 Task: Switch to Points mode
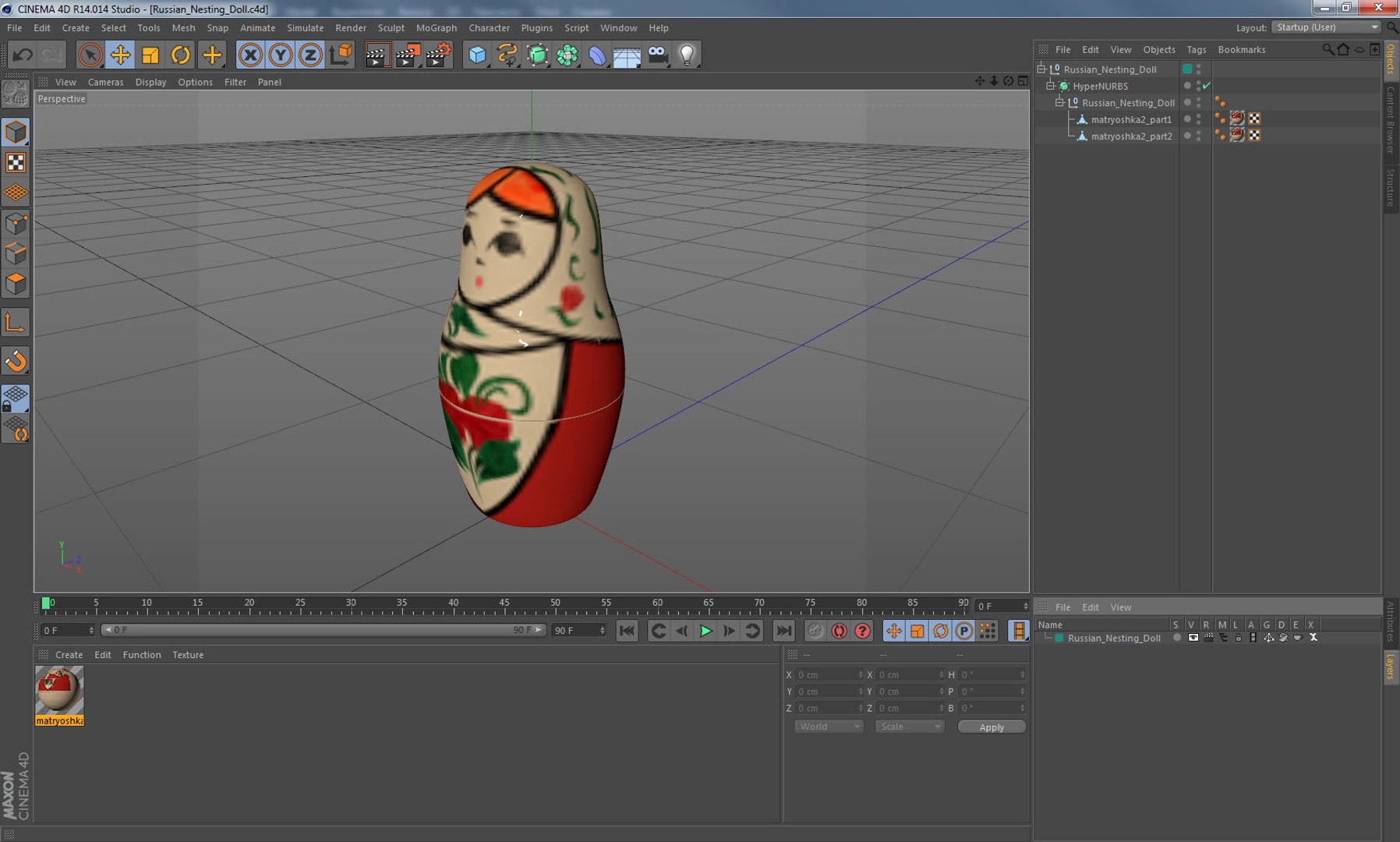[16, 225]
